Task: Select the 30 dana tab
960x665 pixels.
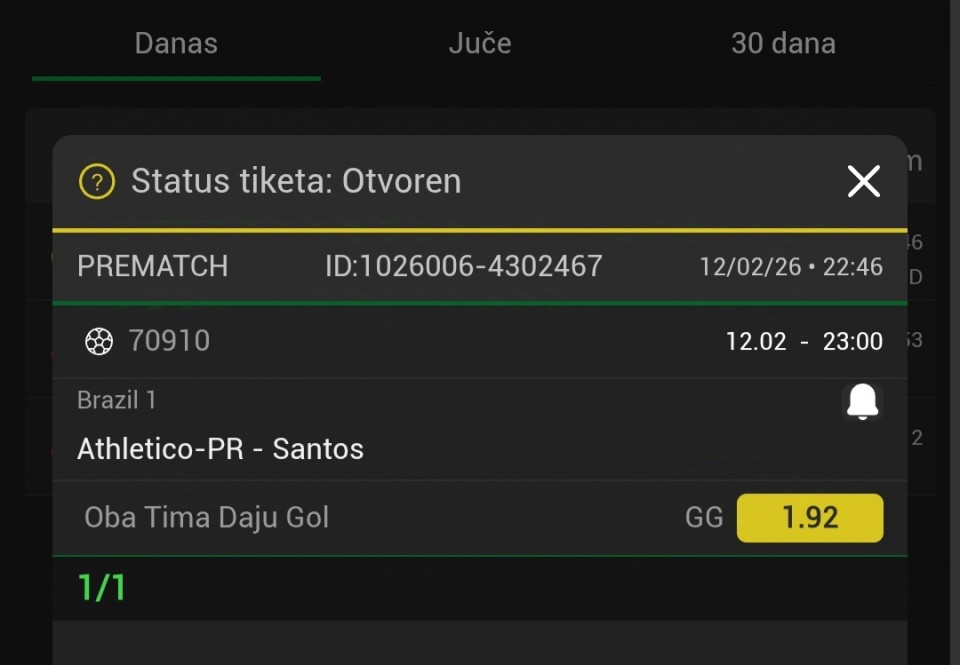Action: pyautogui.click(x=783, y=43)
